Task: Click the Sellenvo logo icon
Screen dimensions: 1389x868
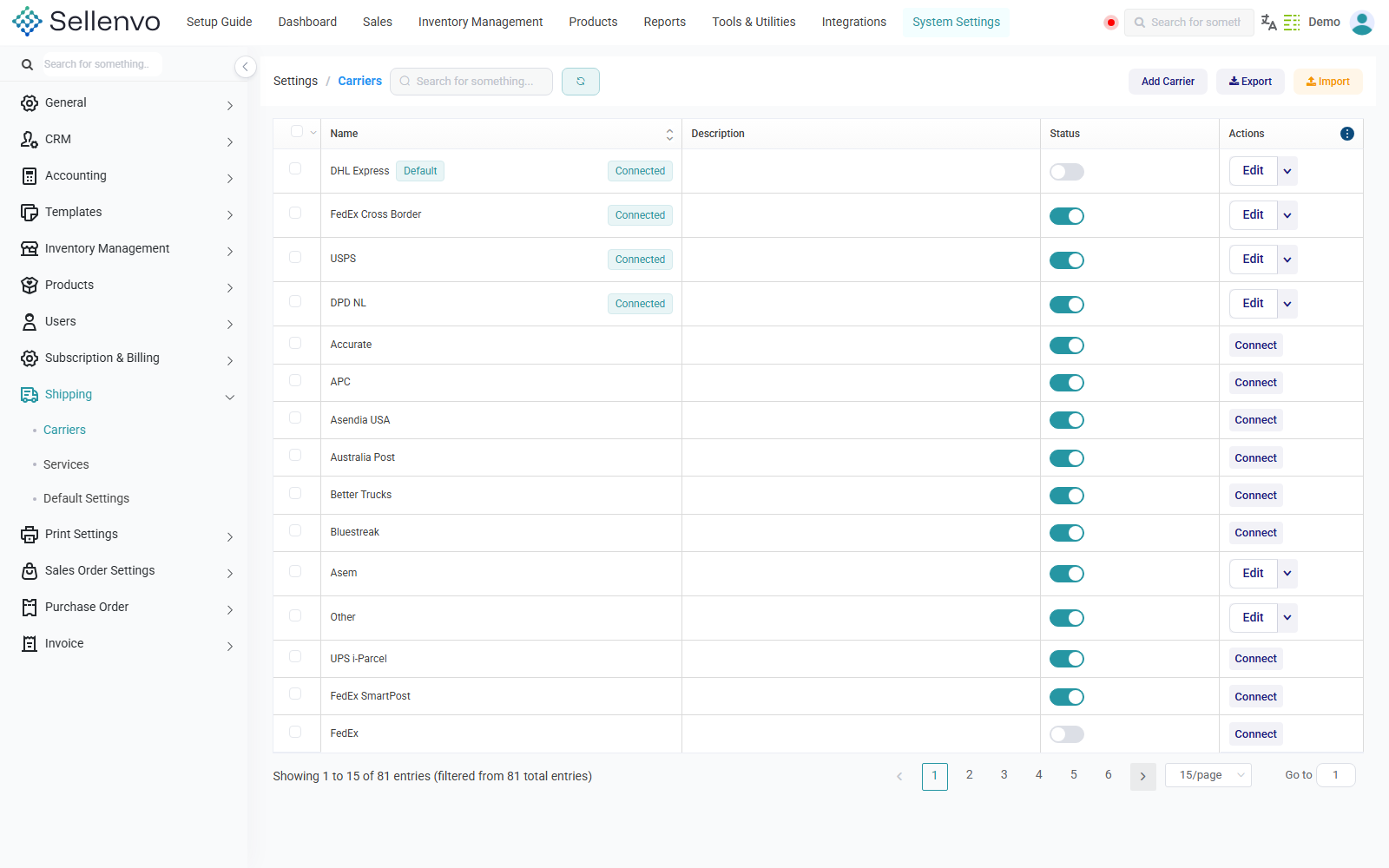Action: point(27,22)
